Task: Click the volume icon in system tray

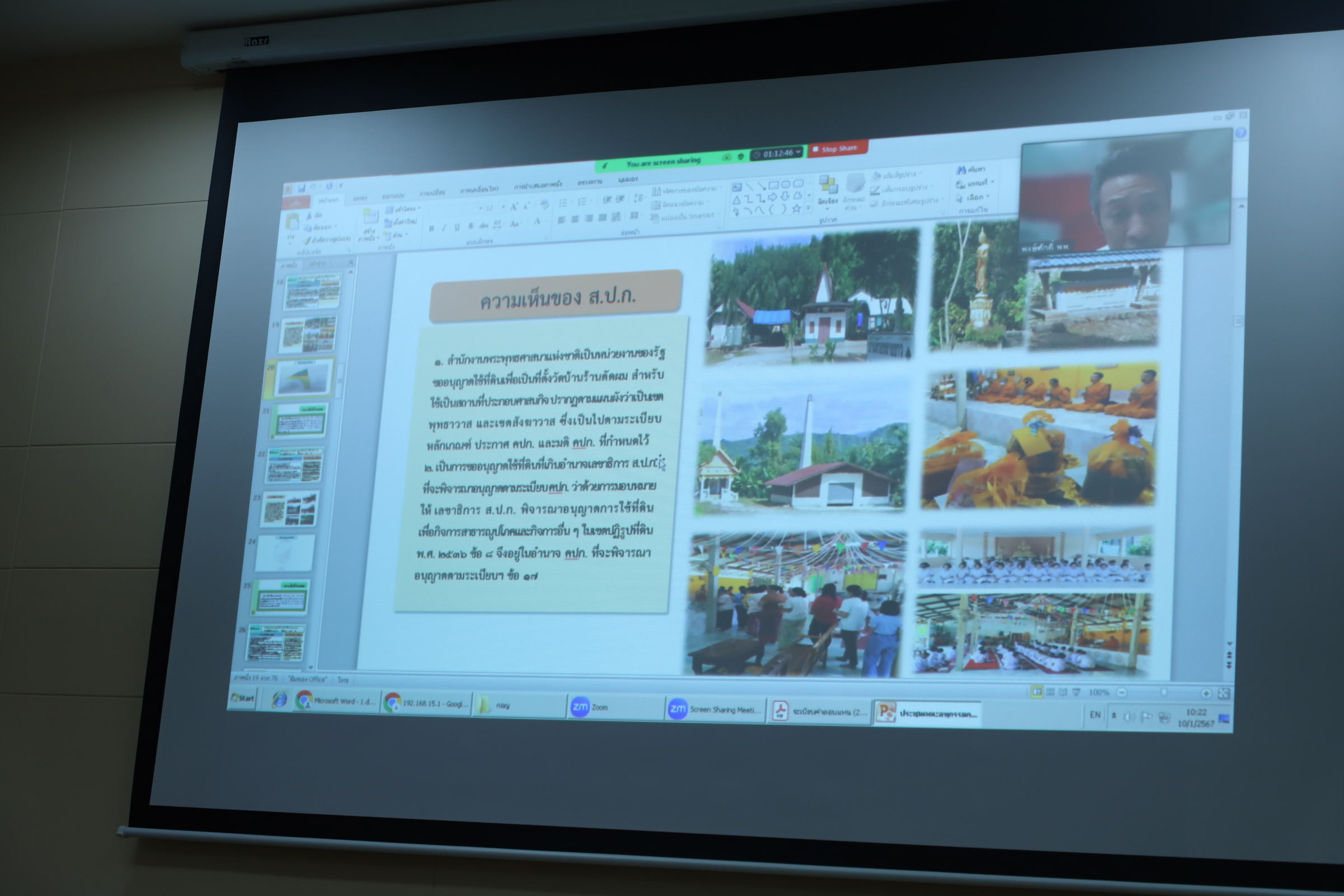Action: pyautogui.click(x=1129, y=717)
